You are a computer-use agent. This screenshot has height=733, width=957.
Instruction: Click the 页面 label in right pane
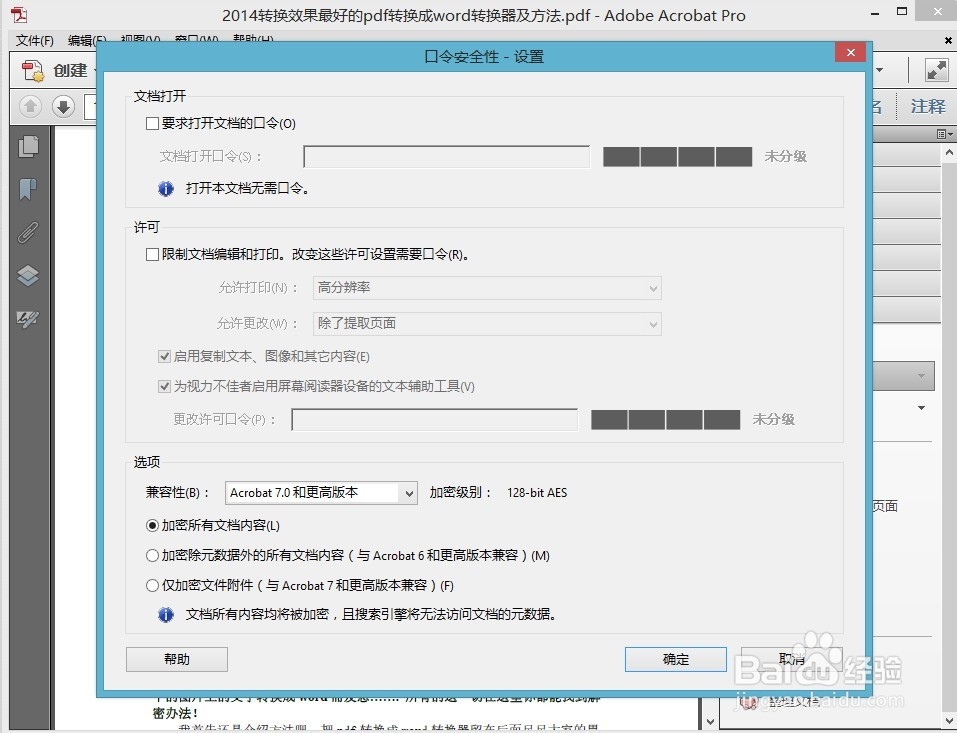pos(885,506)
